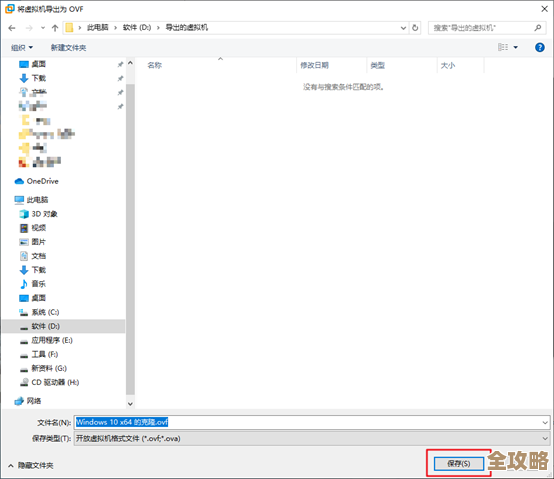Click the folder icon in address bar
This screenshot has width=554, height=479.
69,28
